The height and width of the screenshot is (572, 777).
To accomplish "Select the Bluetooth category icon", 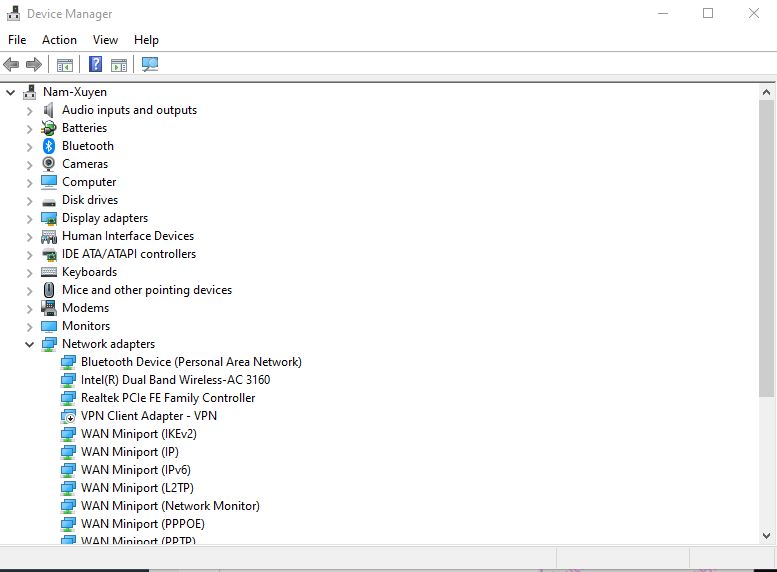I will [49, 146].
